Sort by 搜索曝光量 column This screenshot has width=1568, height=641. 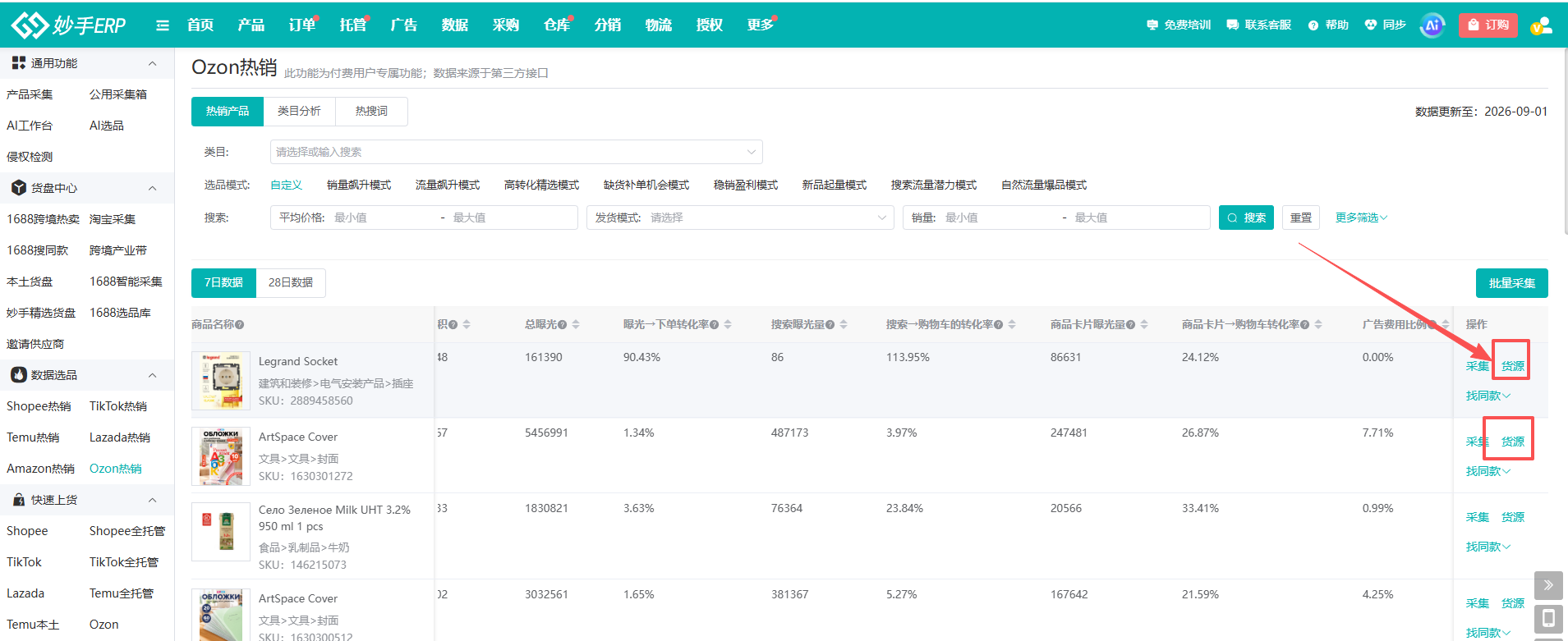point(844,324)
